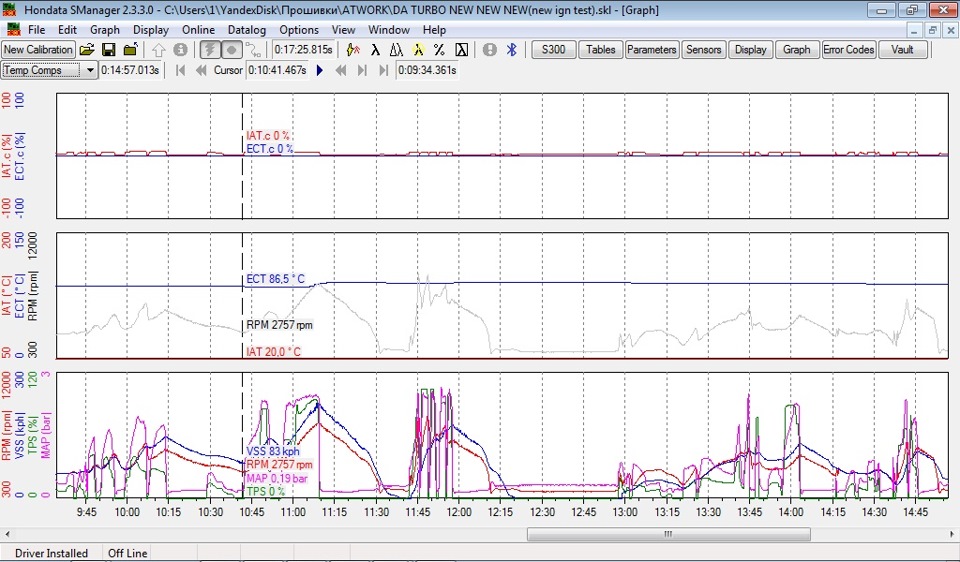960x562 pixels.
Task: Click the connection path icon
Action: [253, 50]
